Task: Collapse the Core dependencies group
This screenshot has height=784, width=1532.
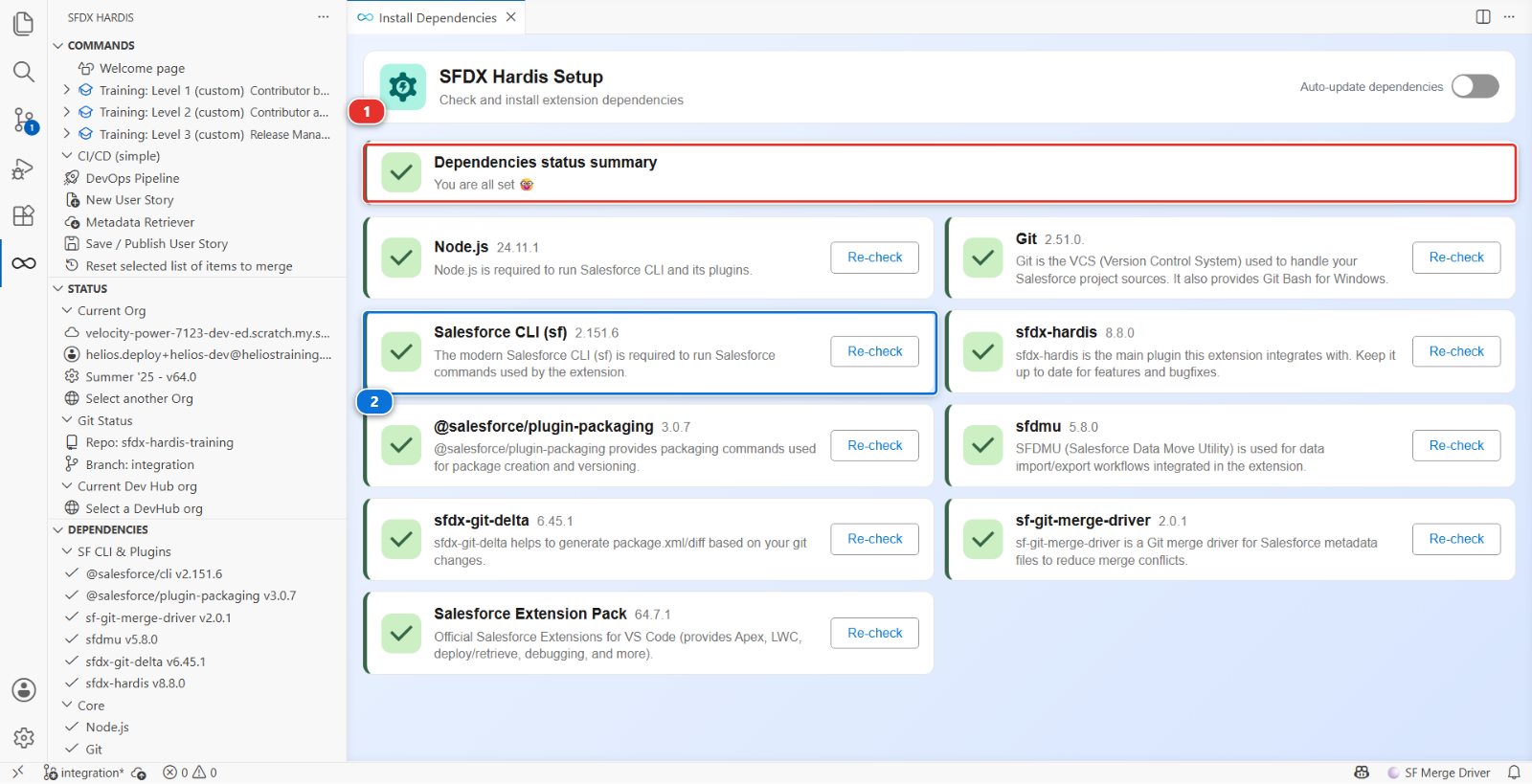Action: coord(67,706)
